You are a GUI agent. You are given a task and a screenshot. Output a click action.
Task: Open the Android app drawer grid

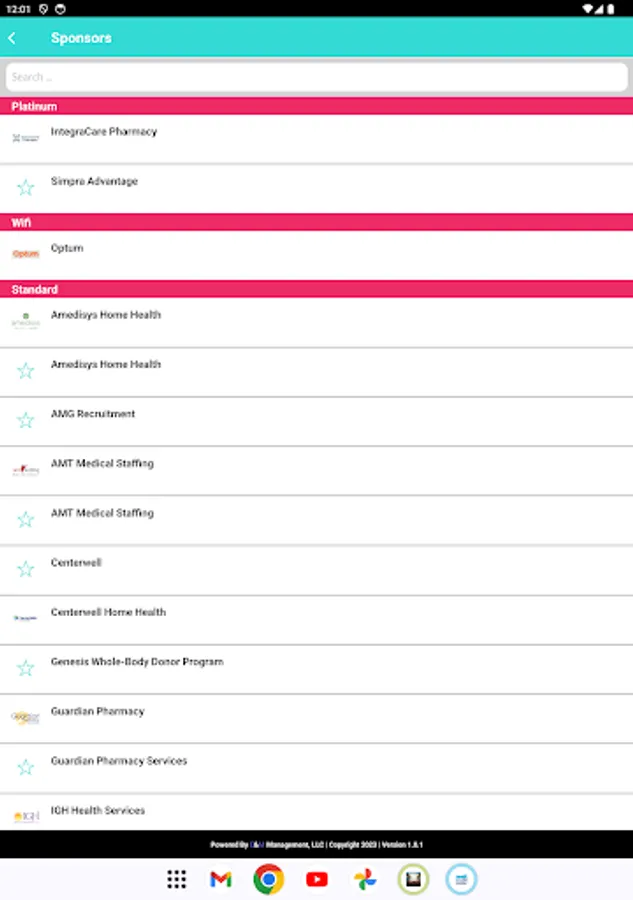coord(177,879)
